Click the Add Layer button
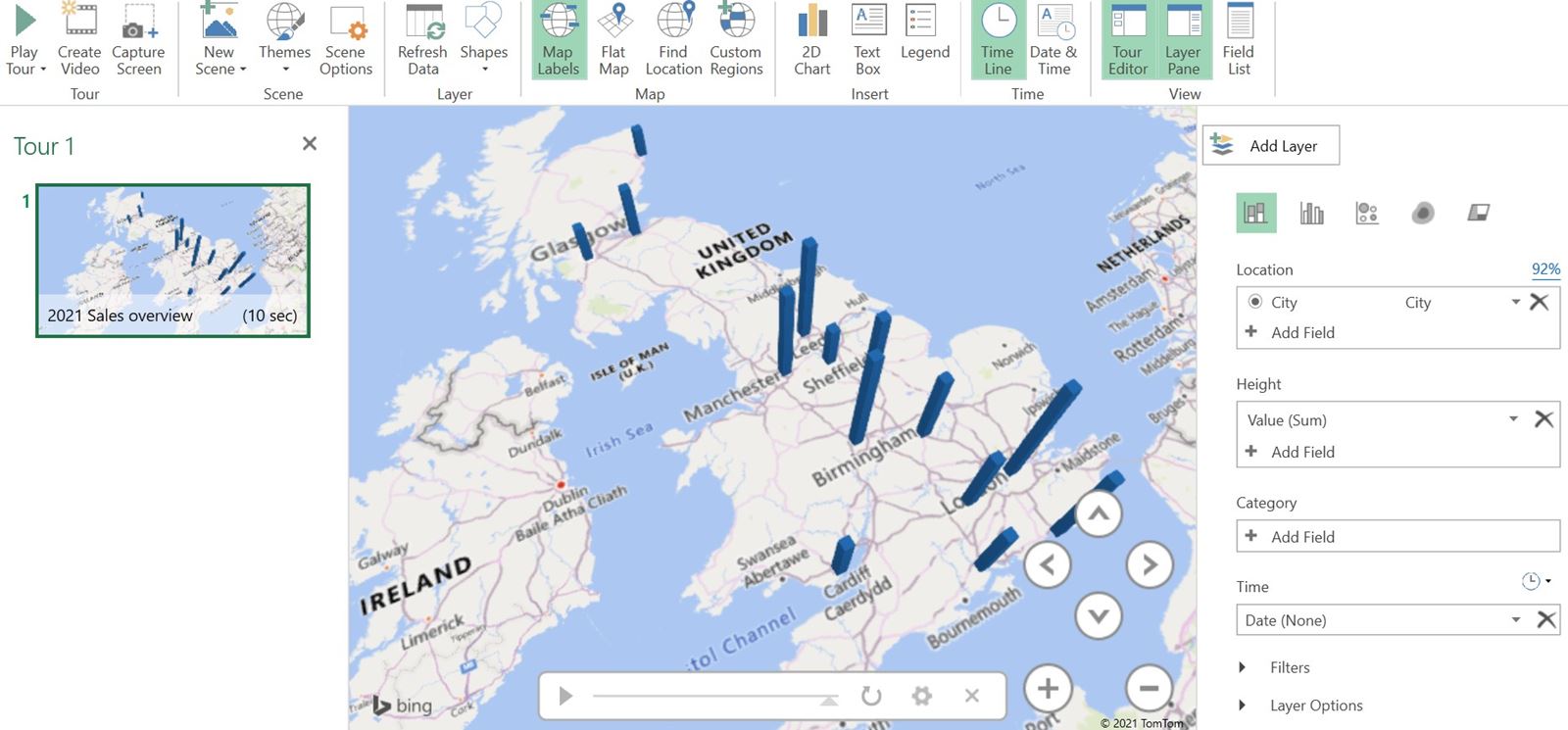This screenshot has width=1568, height=730. pos(1270,146)
